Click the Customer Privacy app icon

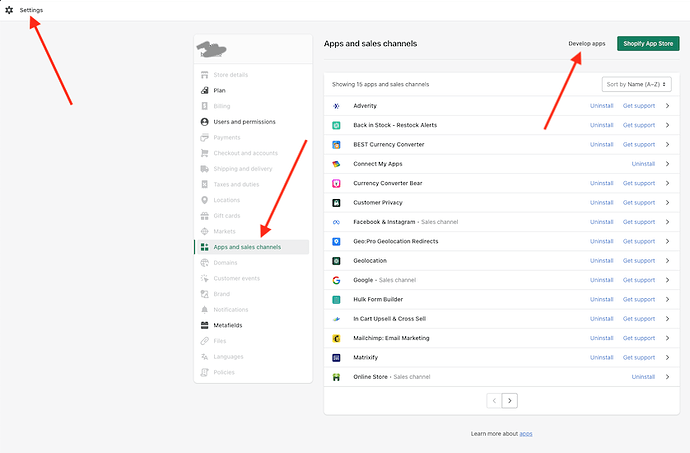336,203
